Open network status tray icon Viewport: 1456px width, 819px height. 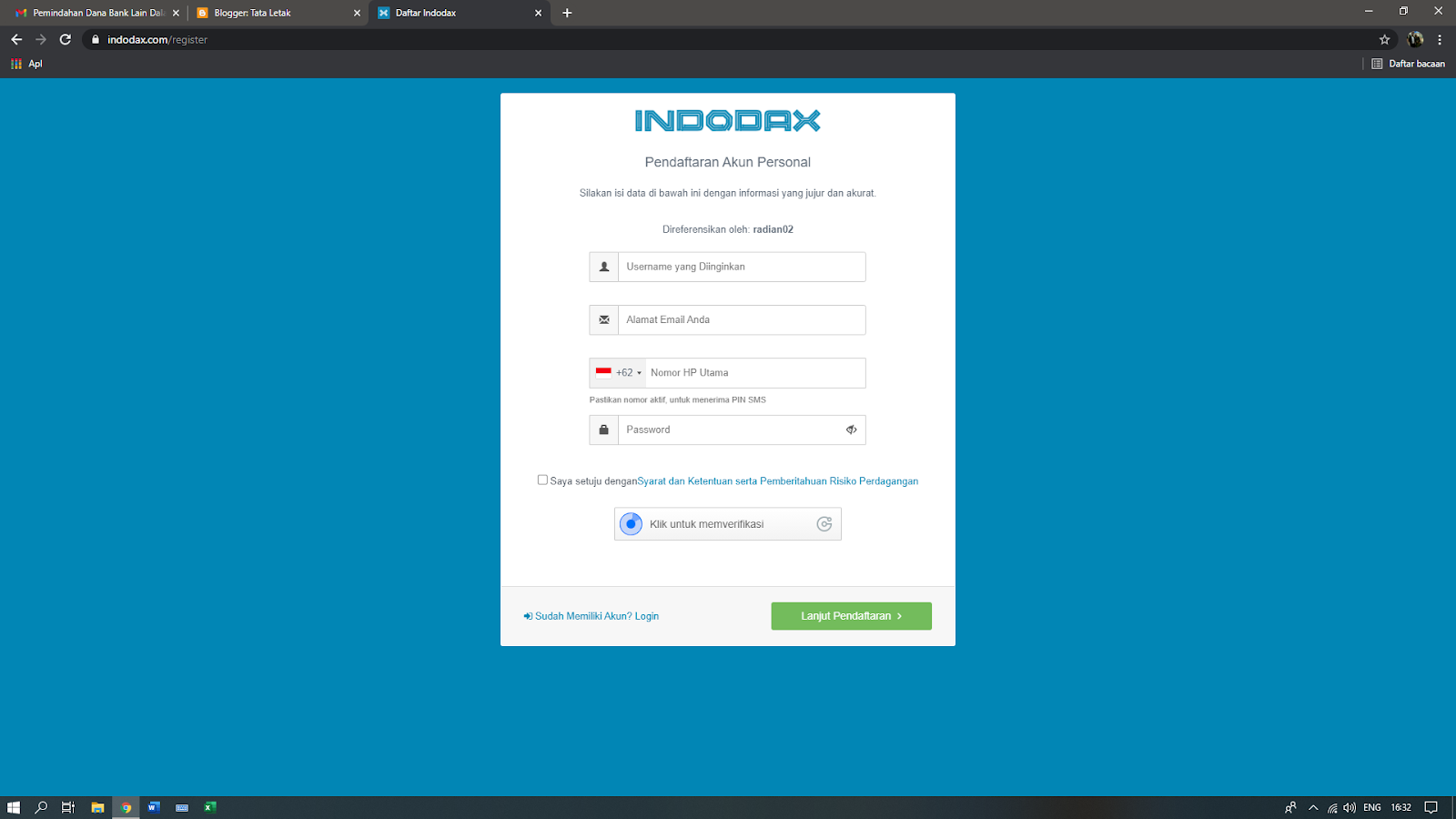pyautogui.click(x=1332, y=807)
